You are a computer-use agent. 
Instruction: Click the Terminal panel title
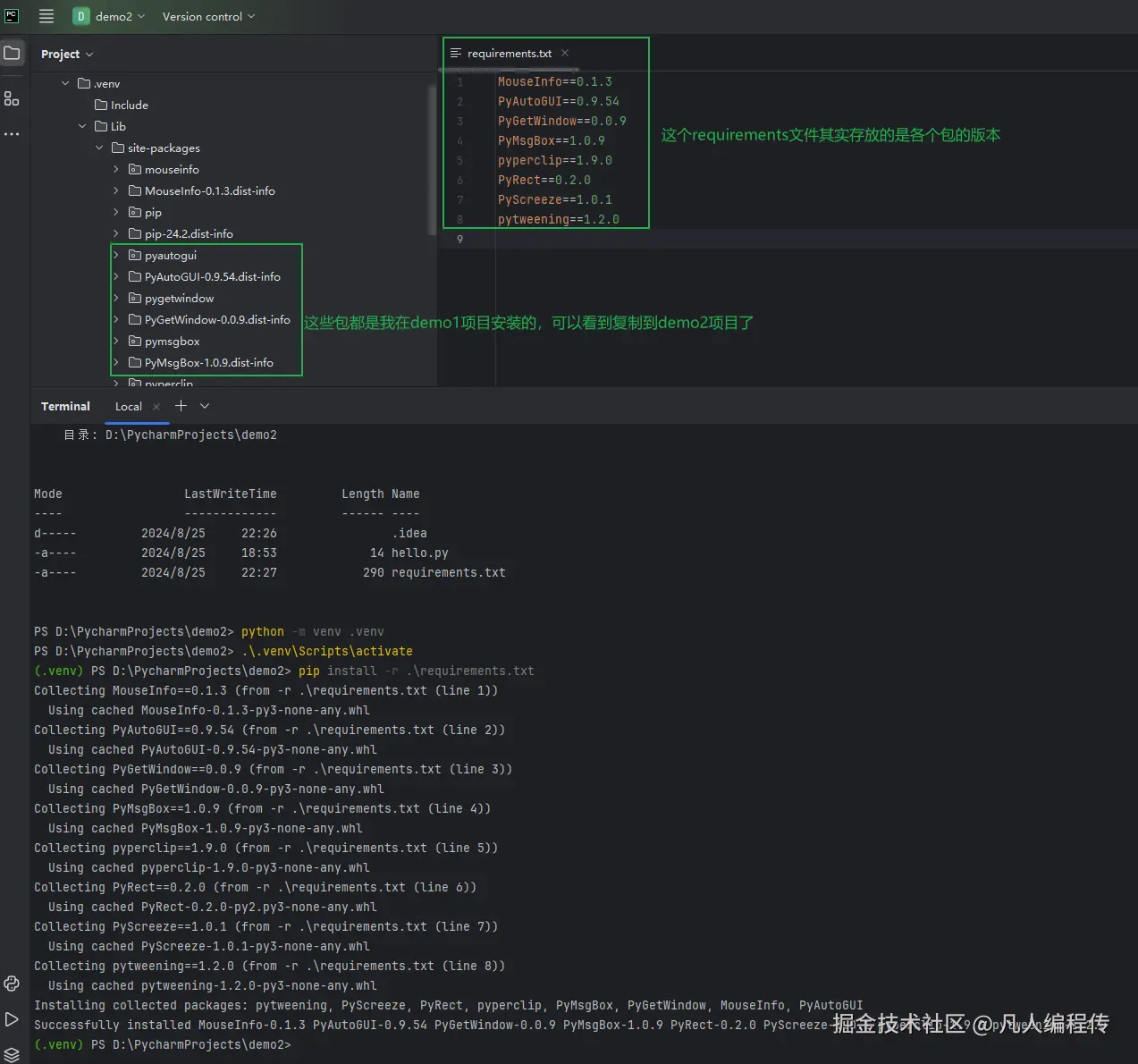(x=65, y=406)
